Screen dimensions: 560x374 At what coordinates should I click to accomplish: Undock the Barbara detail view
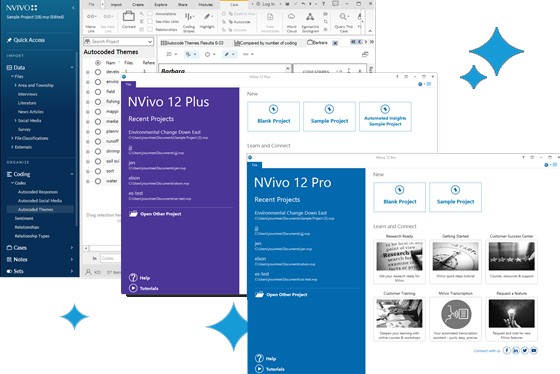click(365, 54)
